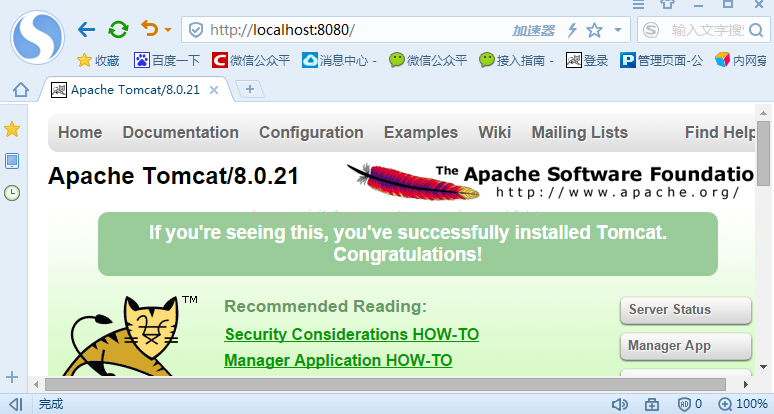Open Security Considerations HOW-TO link

click(x=352, y=334)
